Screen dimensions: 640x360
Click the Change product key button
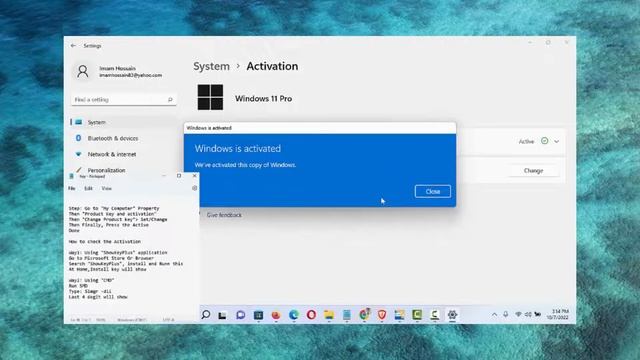(x=533, y=171)
